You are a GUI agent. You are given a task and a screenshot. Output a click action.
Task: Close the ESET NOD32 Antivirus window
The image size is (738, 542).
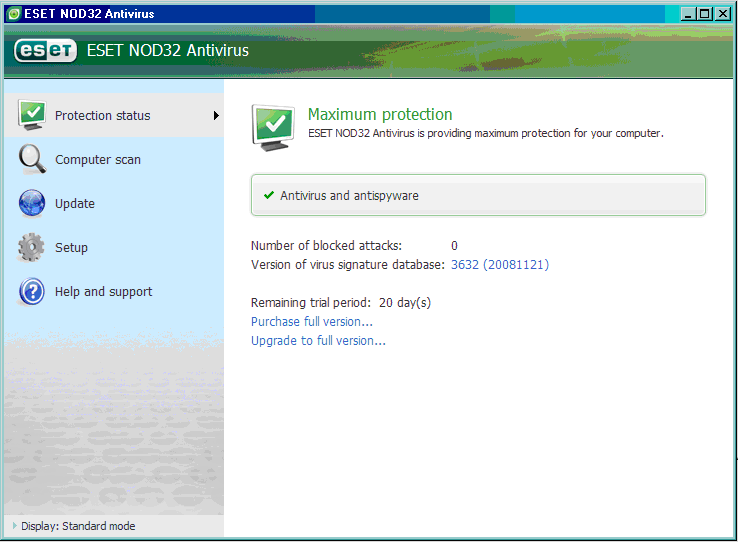coord(722,14)
